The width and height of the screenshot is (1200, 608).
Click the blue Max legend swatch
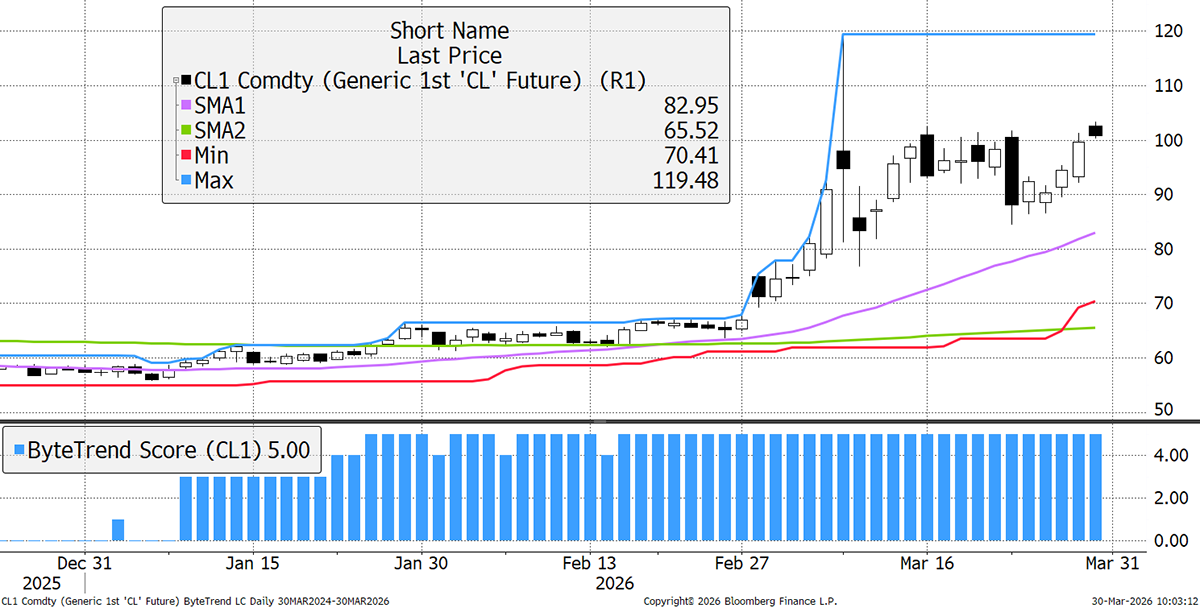tap(186, 181)
